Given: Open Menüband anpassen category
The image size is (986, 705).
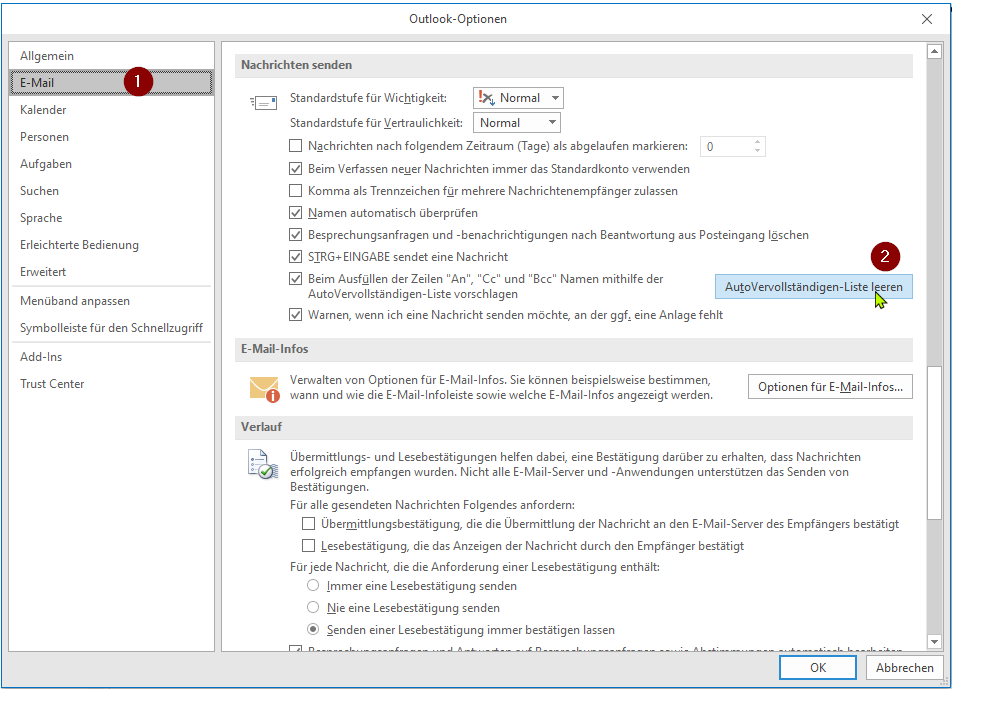Looking at the screenshot, I should [x=112, y=301].
